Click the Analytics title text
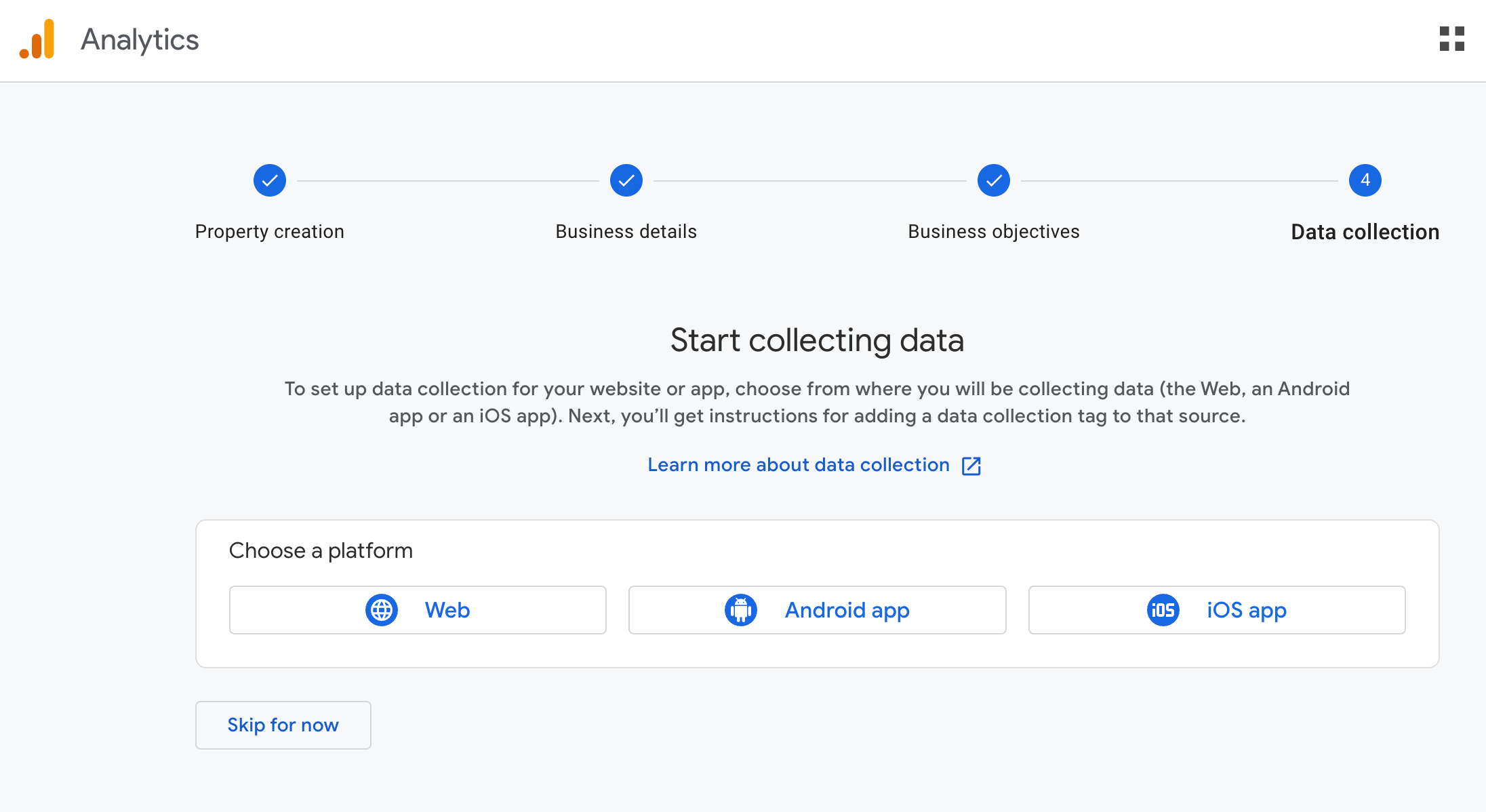The image size is (1486, 812). coord(140,40)
